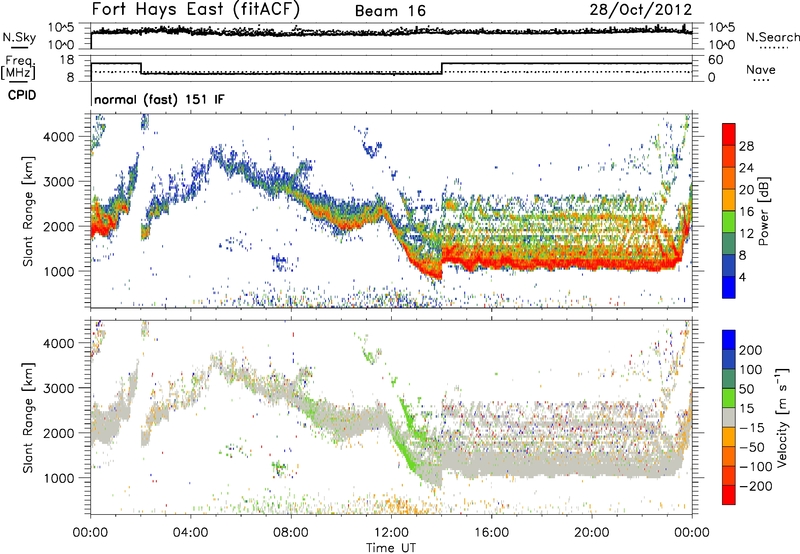Click the "60" tick on the Nave axis

[x=715, y=60]
